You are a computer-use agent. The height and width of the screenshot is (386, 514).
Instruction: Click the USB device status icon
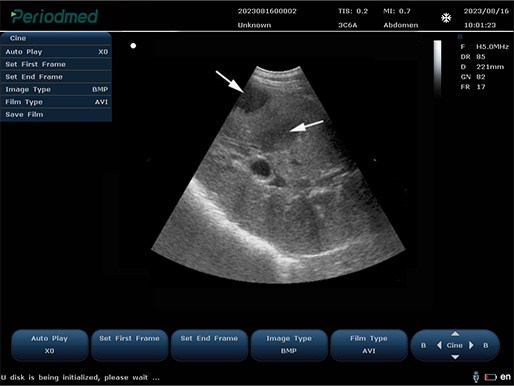(x=476, y=377)
